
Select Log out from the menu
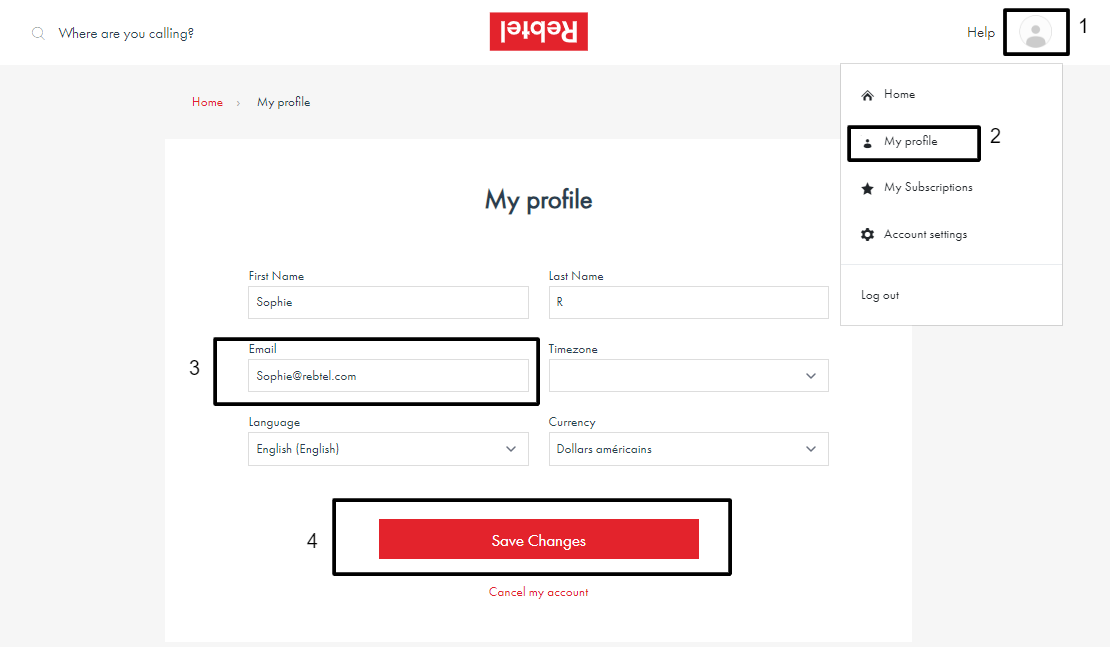click(880, 296)
